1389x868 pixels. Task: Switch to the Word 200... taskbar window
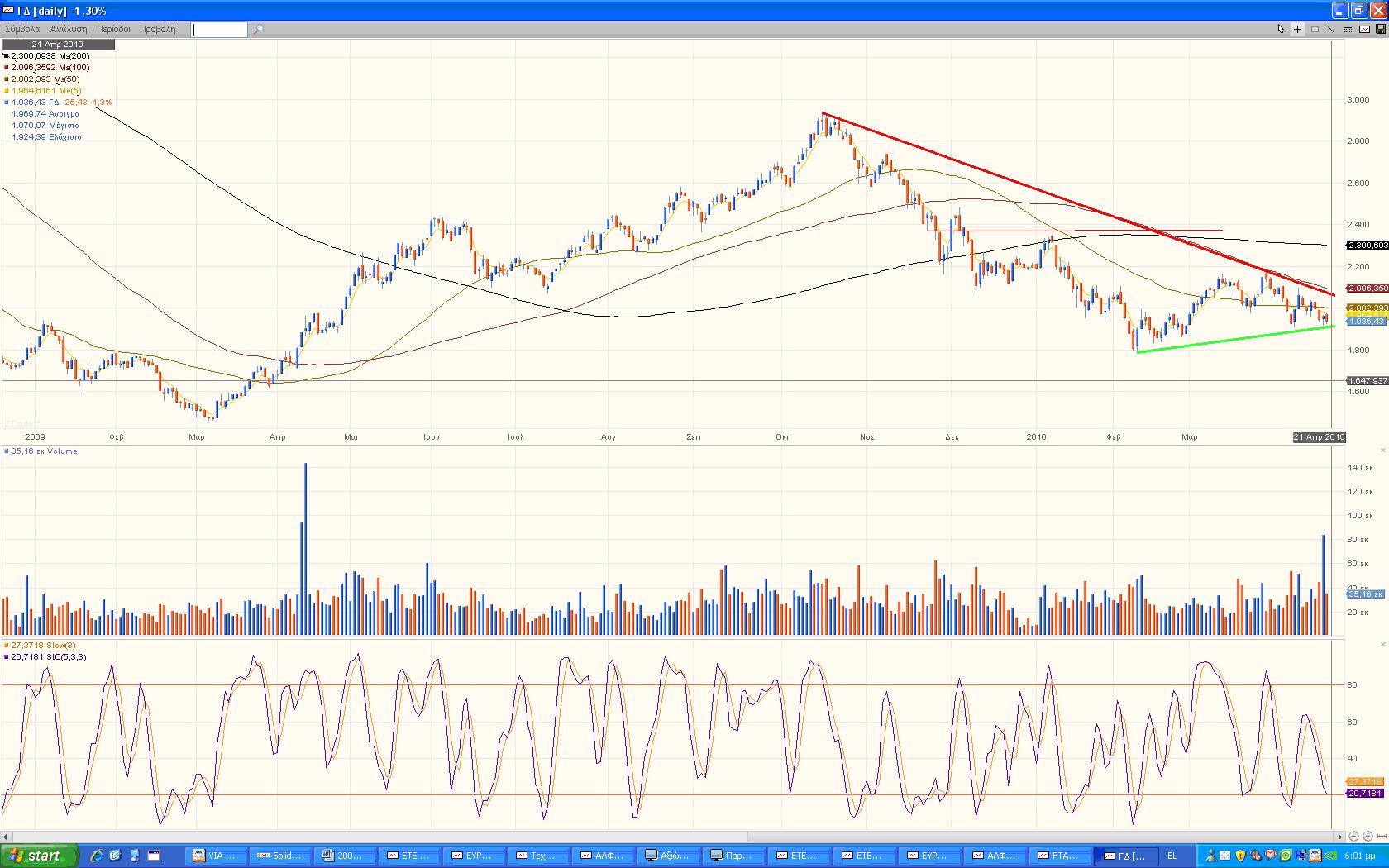point(346,856)
